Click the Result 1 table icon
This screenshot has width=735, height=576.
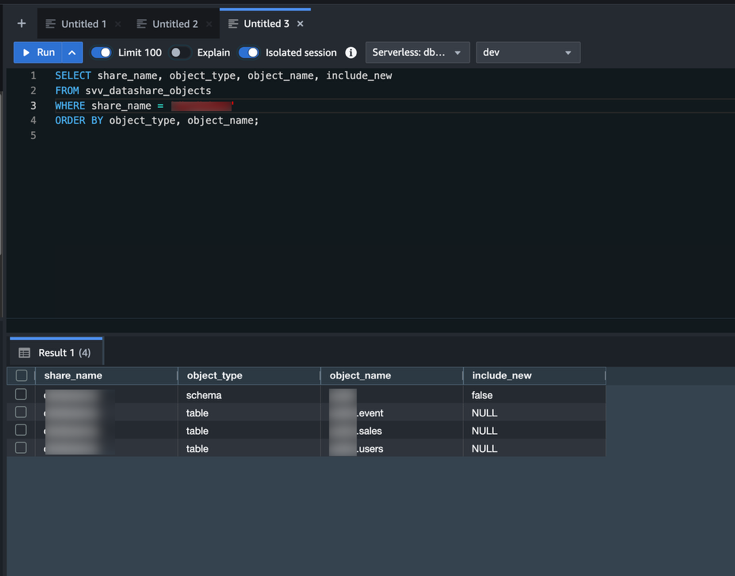point(24,352)
